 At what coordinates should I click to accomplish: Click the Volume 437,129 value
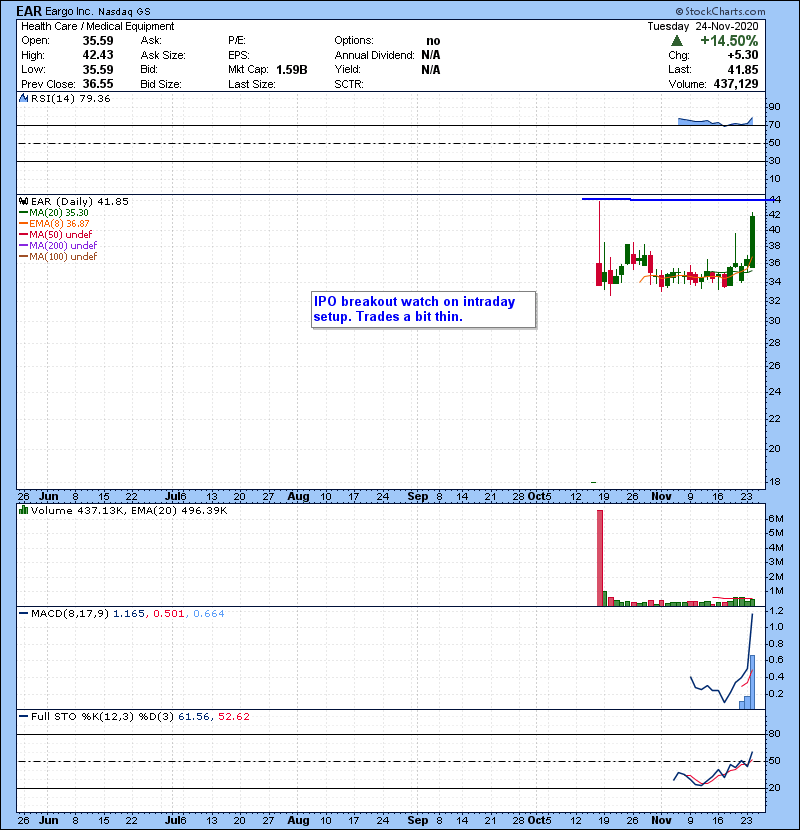point(735,84)
